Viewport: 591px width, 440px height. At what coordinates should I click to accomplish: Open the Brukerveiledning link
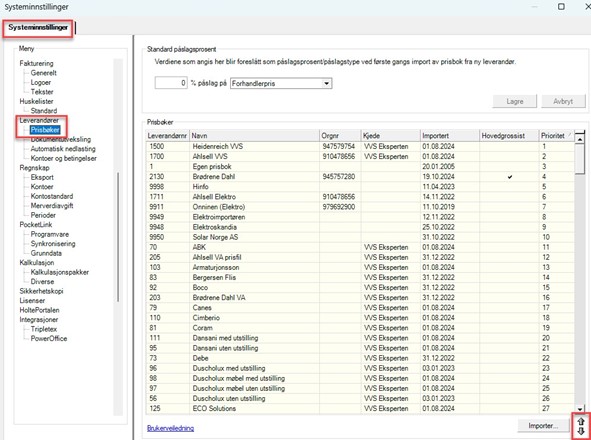[170, 428]
